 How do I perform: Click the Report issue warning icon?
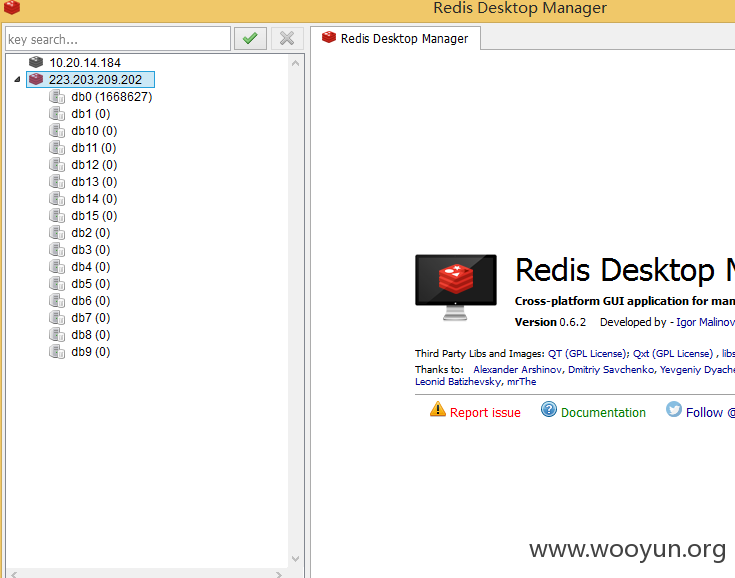[438, 409]
